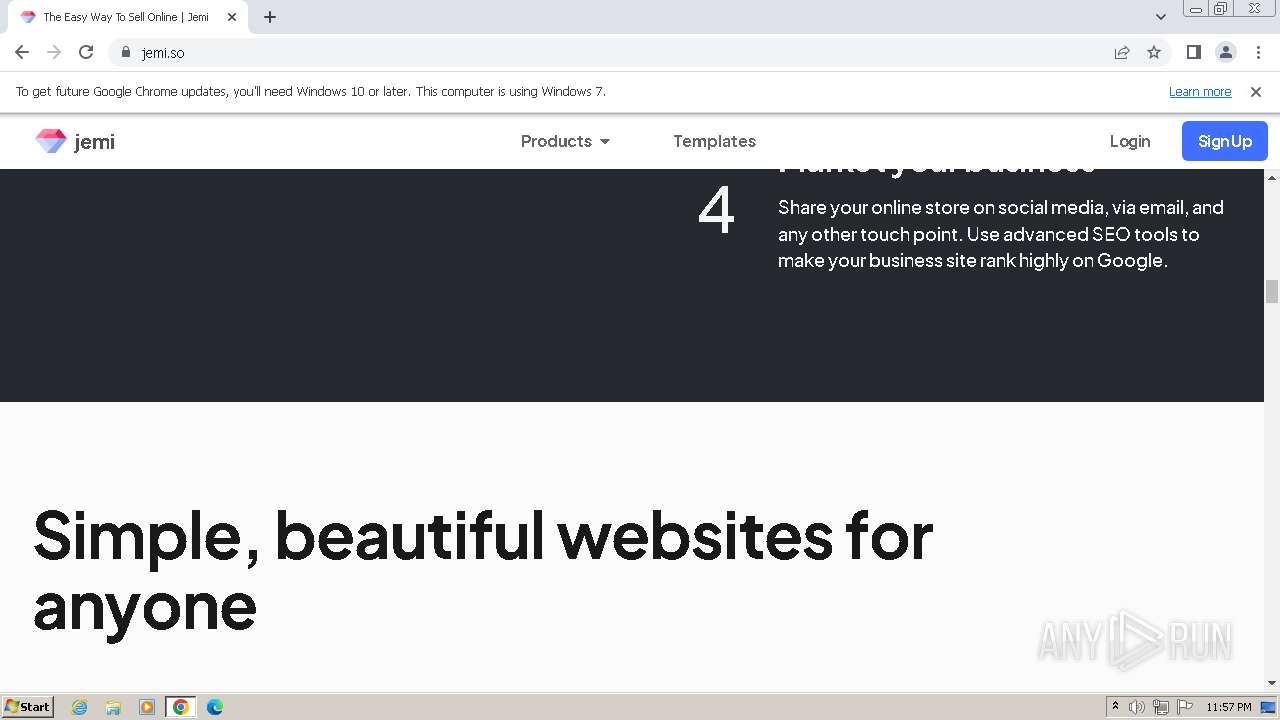1280x720 pixels.
Task: Click the scrollbar up arrow
Action: click(1272, 177)
